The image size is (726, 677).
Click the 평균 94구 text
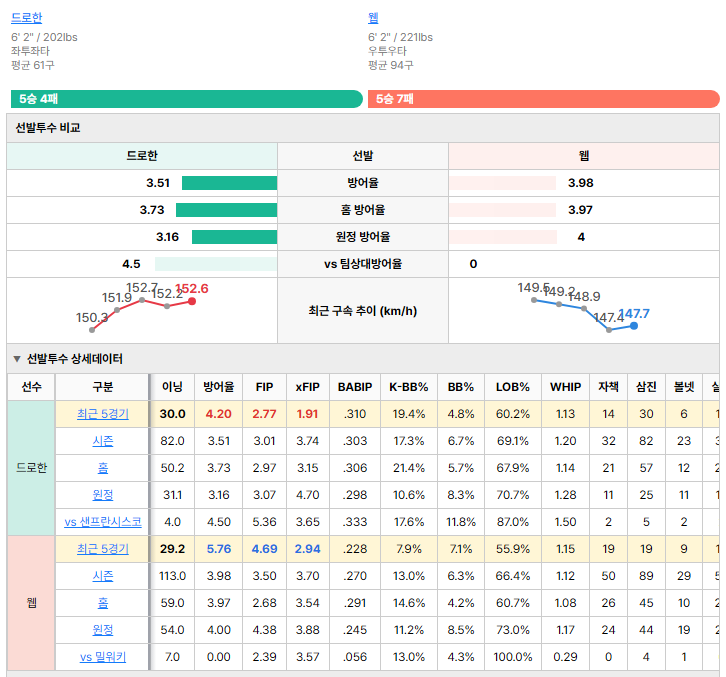click(391, 65)
